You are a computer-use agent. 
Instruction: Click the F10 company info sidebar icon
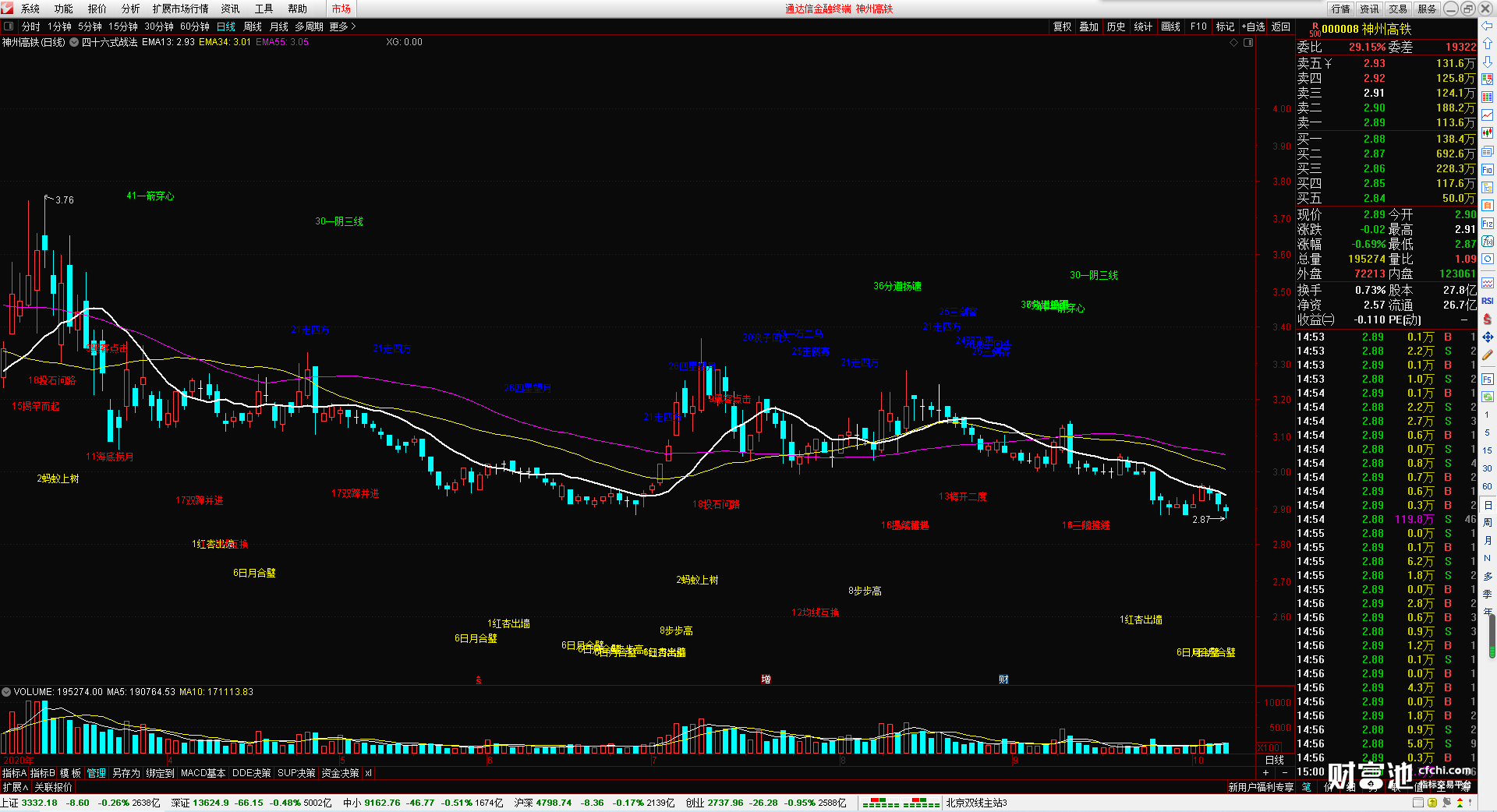coord(1487,169)
